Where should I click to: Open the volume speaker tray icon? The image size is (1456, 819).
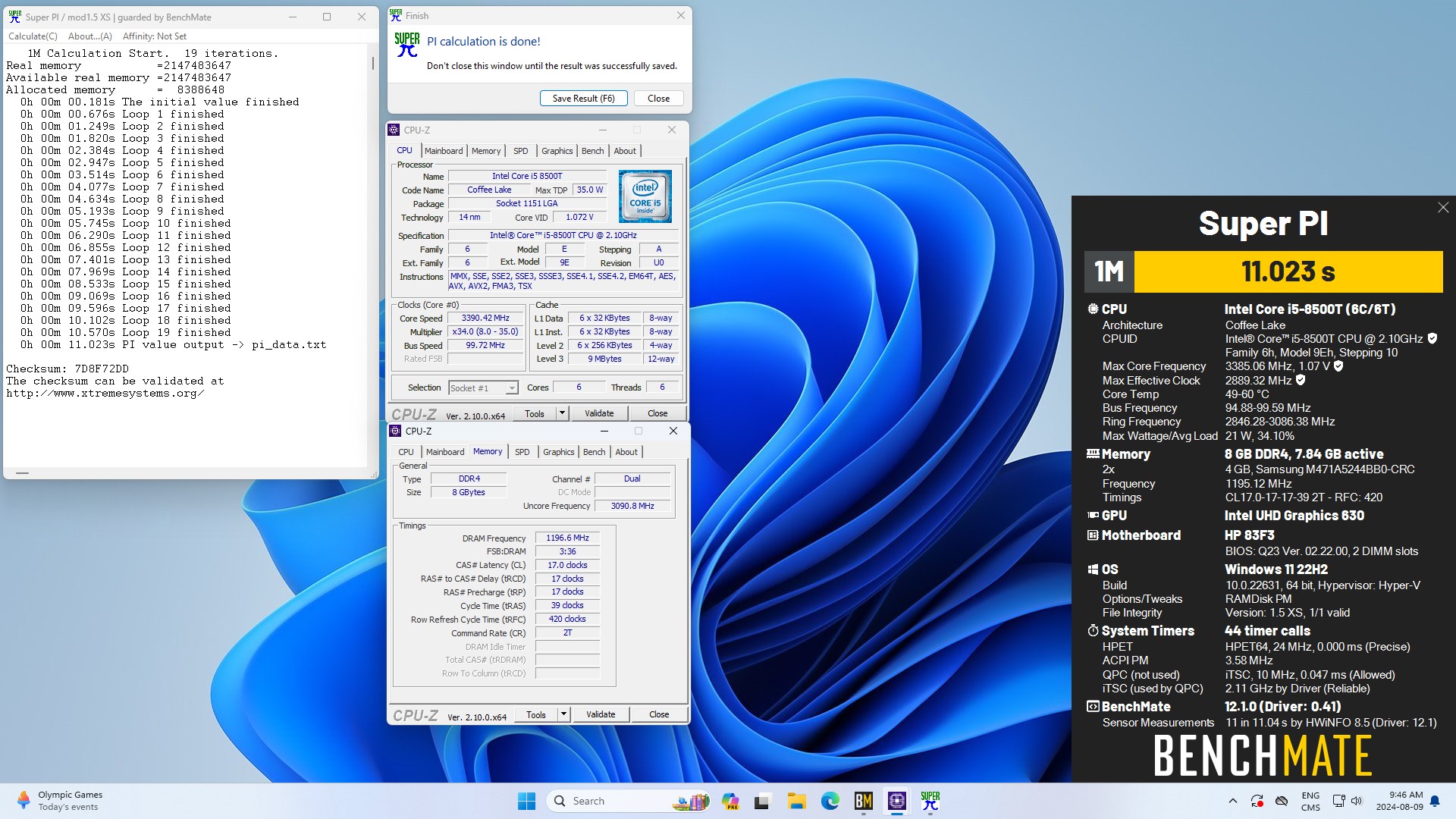(1357, 801)
